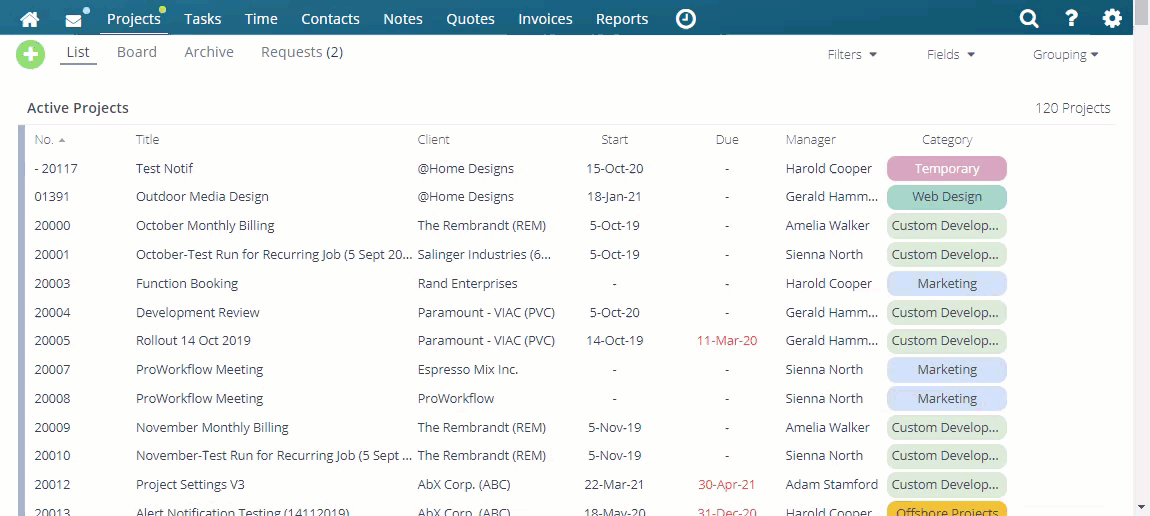Switch to the Board tab

(x=136, y=52)
